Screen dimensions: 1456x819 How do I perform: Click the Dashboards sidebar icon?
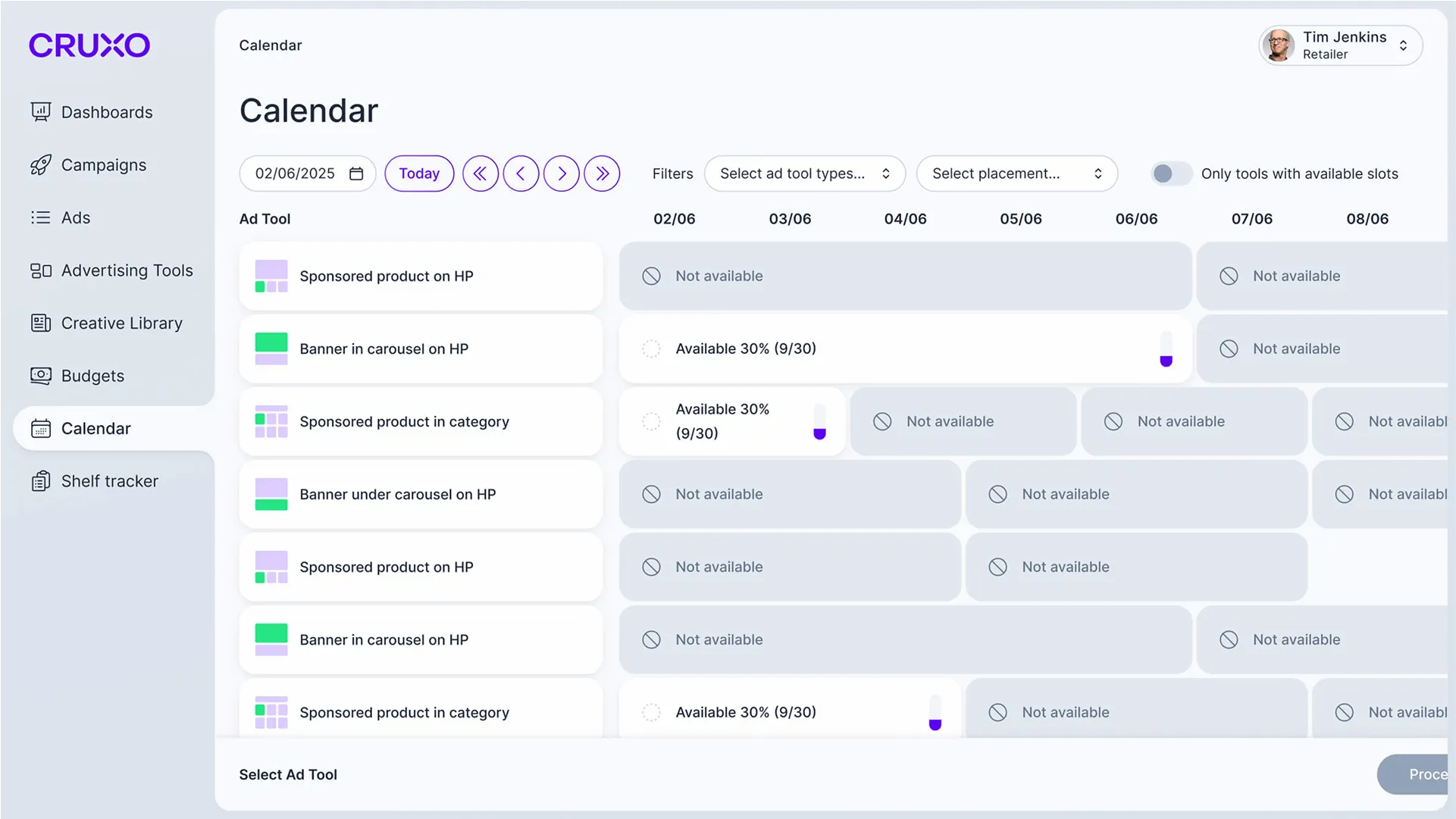[41, 112]
